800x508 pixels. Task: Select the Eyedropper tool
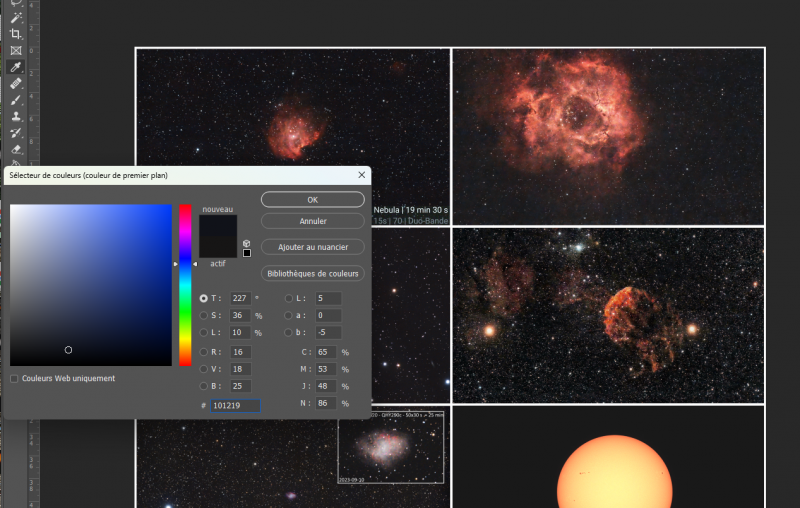point(16,67)
